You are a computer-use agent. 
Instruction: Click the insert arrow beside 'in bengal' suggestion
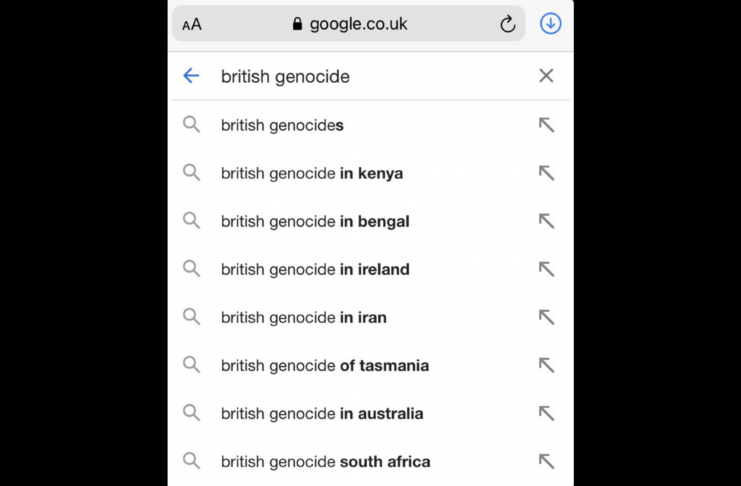tap(546, 221)
